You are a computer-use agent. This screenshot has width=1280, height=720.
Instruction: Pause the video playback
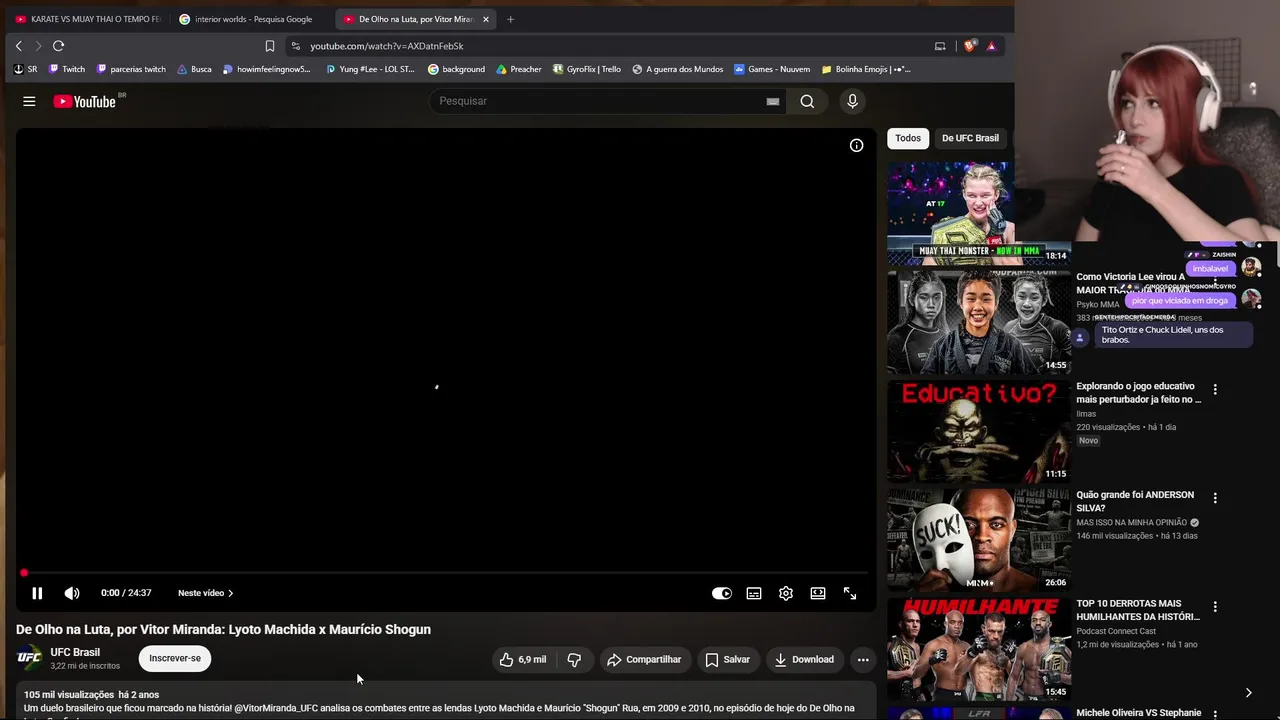[37, 593]
